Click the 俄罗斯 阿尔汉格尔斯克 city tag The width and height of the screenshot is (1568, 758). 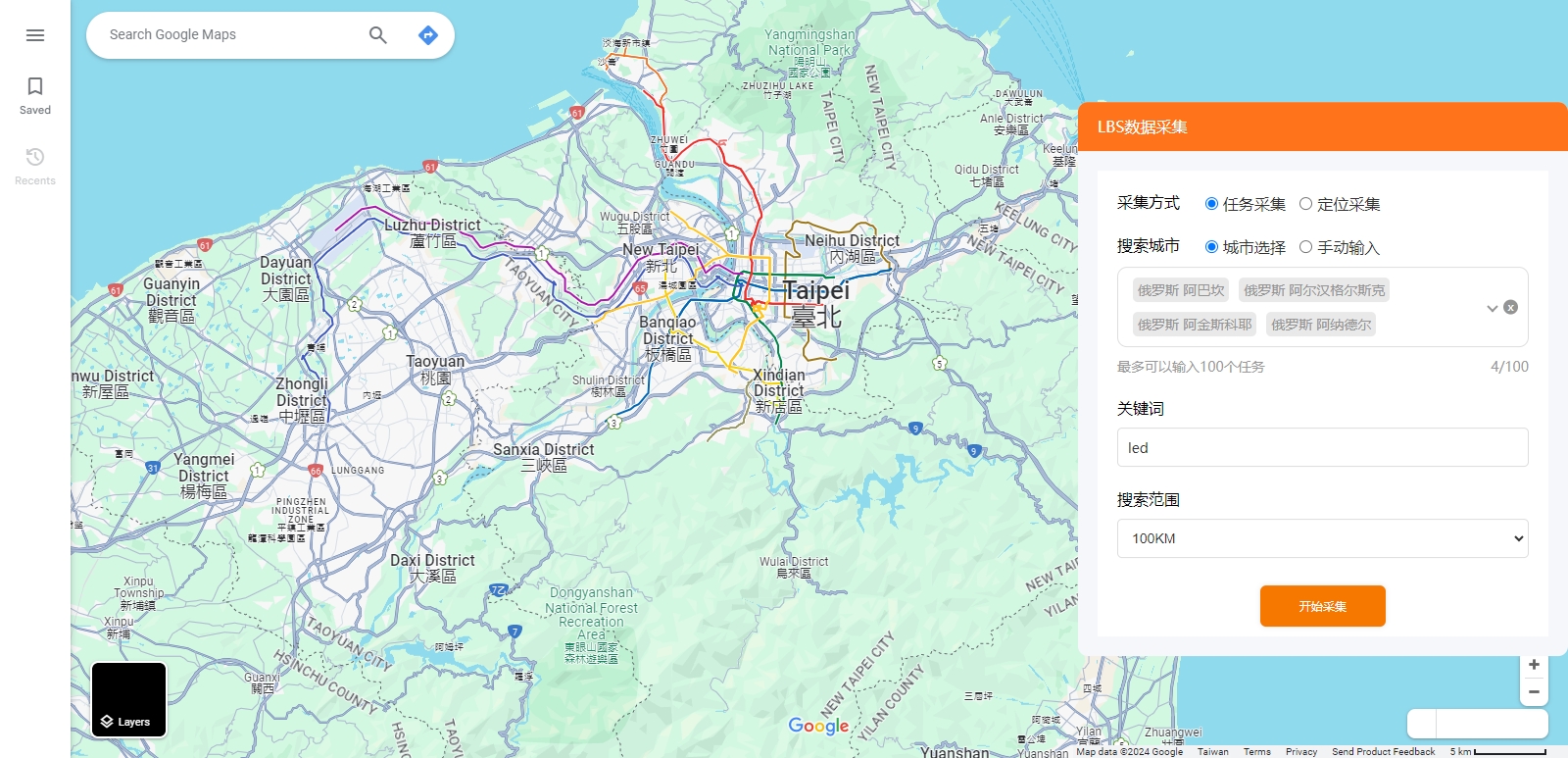tap(1314, 290)
